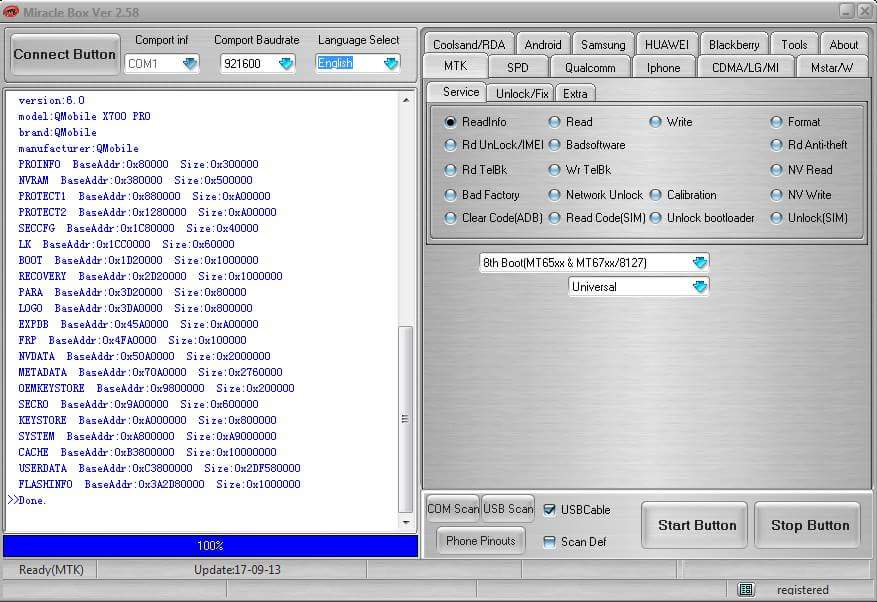This screenshot has height=602, width=877.
Task: Click the Update:17-09-13 status text
Action: pyautogui.click(x=237, y=570)
